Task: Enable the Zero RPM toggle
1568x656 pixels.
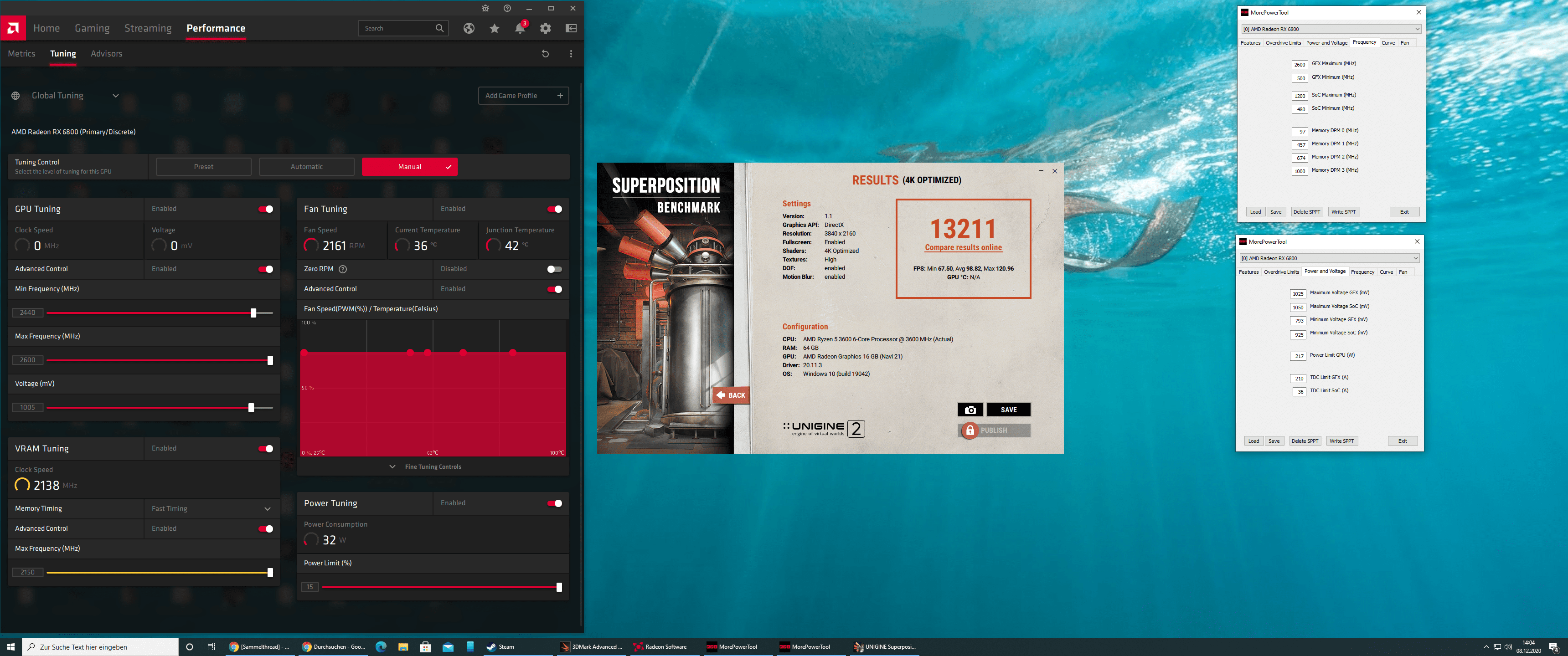Action: 554,269
